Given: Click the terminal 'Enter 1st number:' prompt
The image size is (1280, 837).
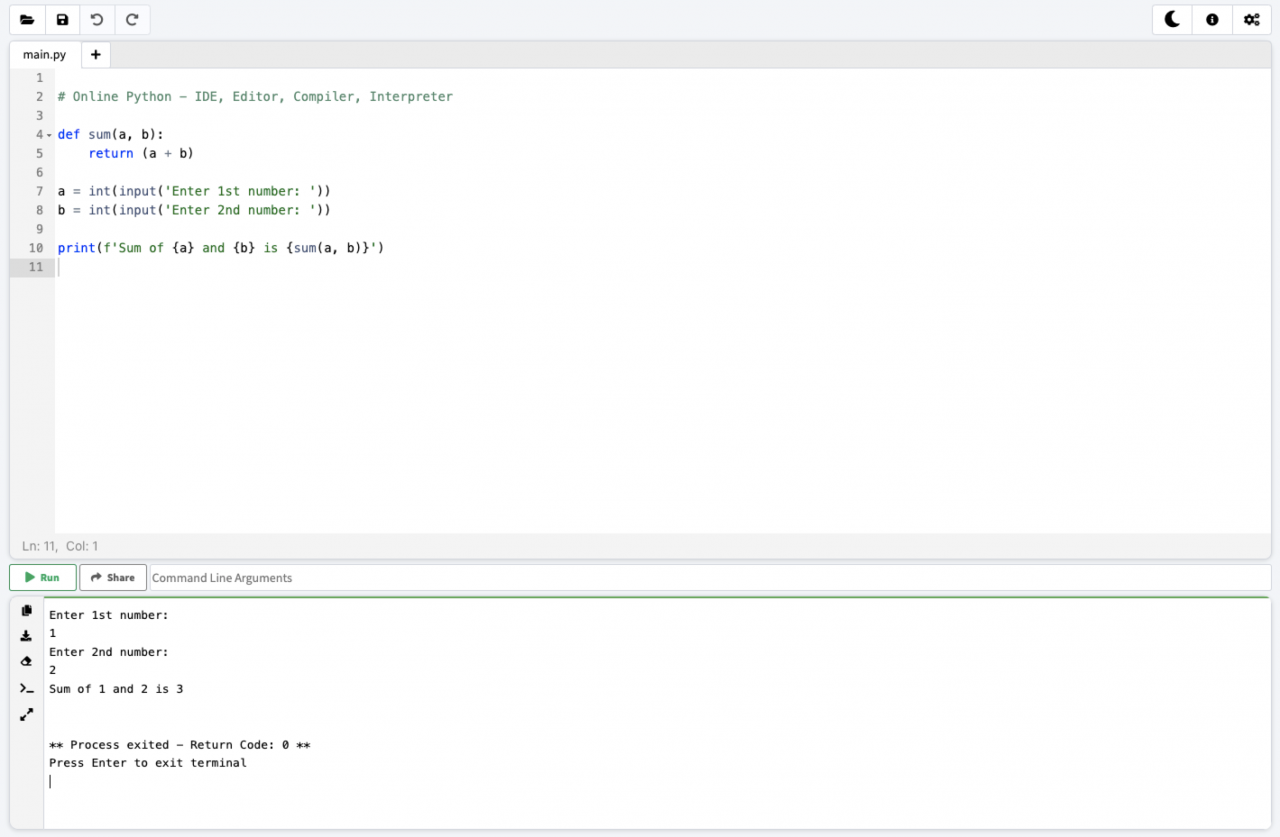Looking at the screenshot, I should [x=109, y=615].
